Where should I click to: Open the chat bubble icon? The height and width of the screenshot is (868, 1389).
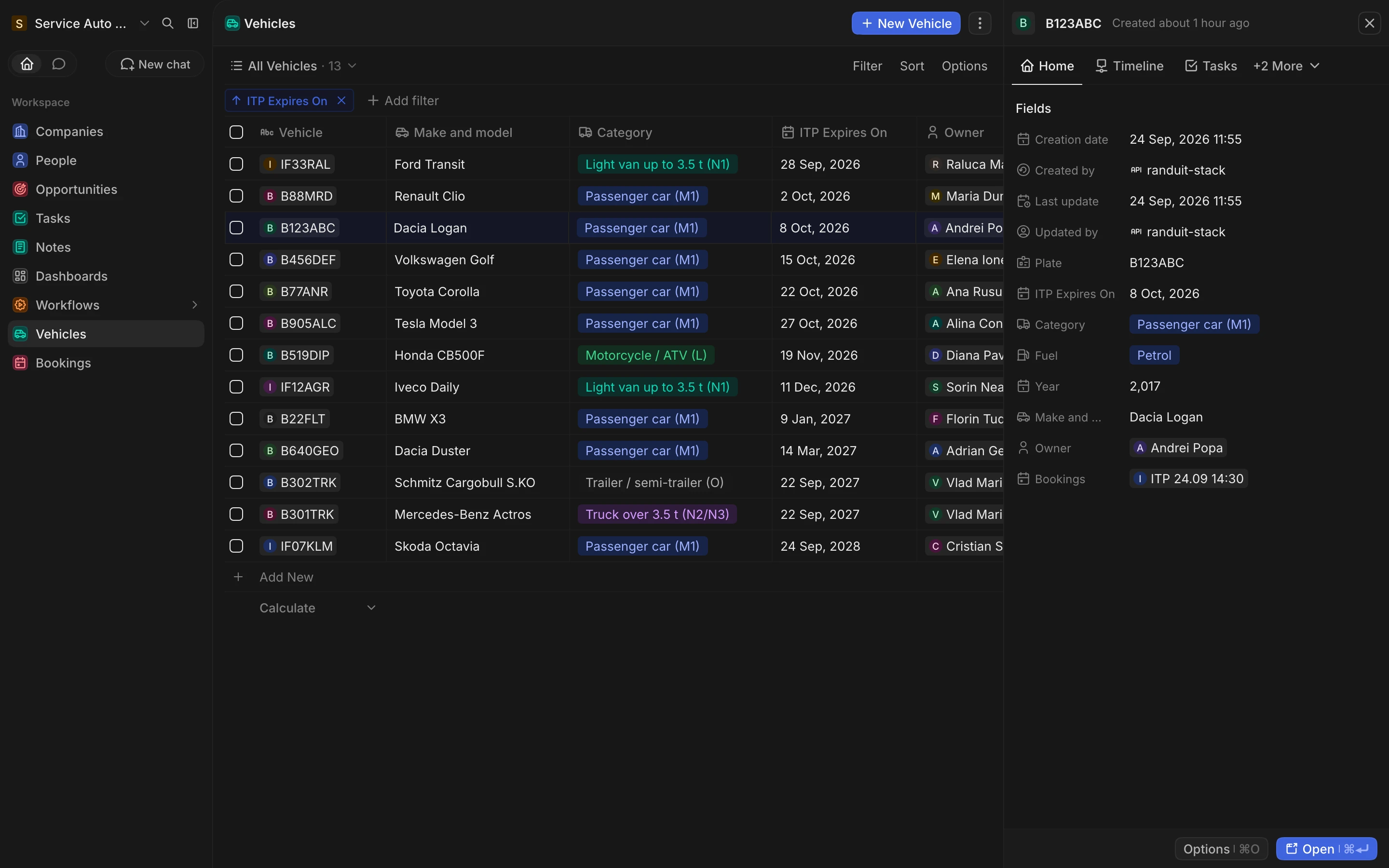[x=58, y=64]
